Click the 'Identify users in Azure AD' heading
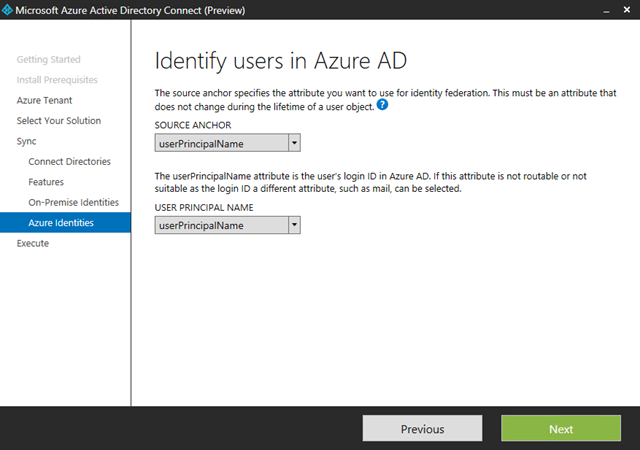The height and width of the screenshot is (450, 640). [x=281, y=61]
